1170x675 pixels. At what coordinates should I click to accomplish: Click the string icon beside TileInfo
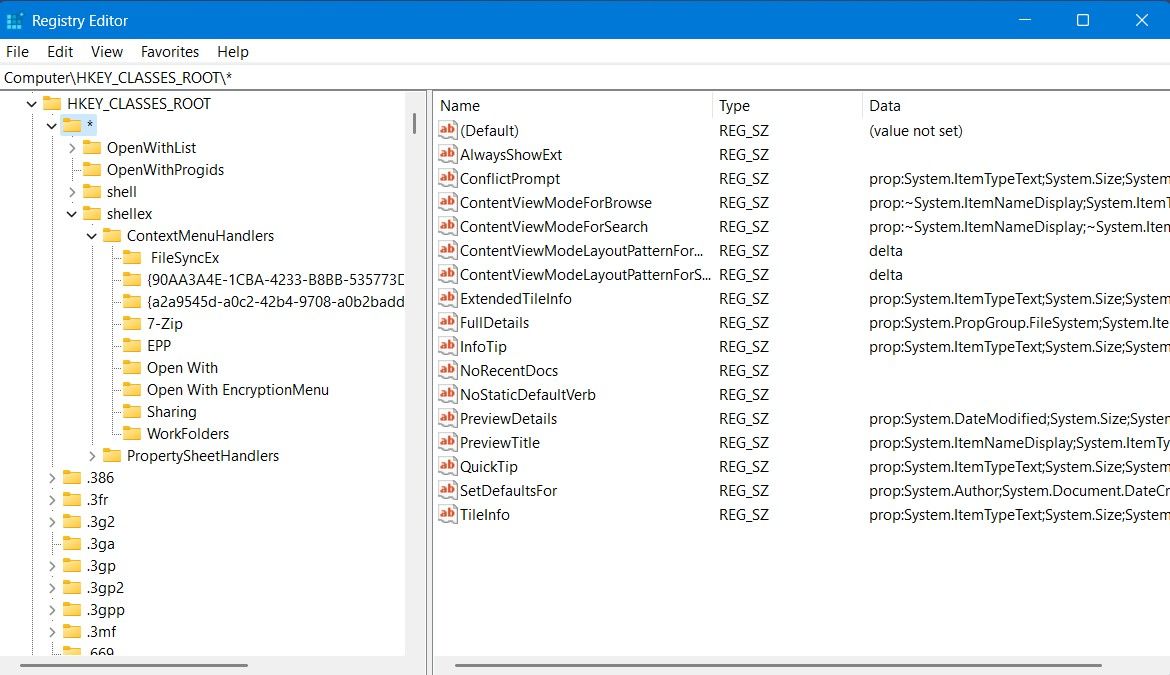tap(447, 514)
